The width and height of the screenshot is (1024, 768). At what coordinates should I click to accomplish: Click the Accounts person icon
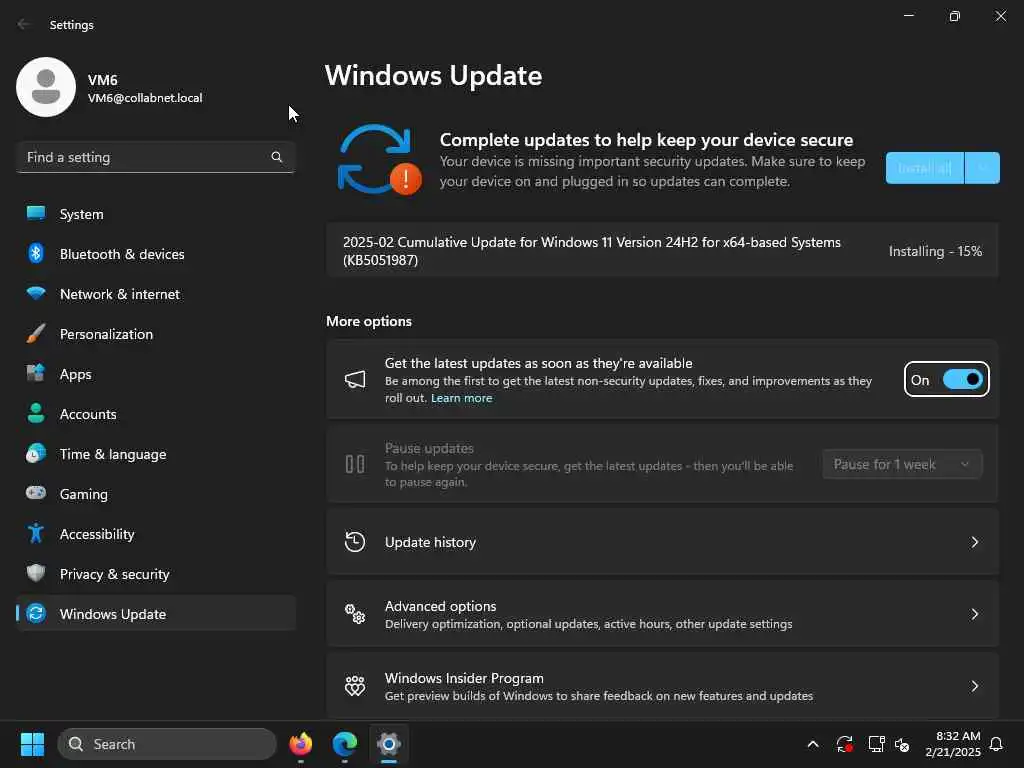click(x=36, y=413)
